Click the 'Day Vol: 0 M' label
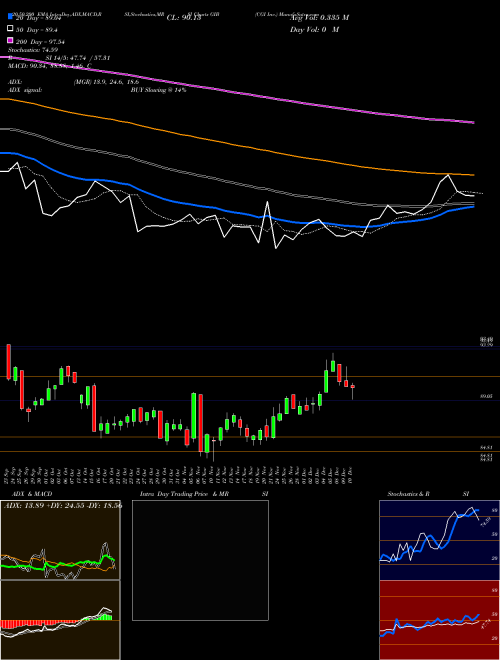This screenshot has height=660, width=500. click(314, 29)
